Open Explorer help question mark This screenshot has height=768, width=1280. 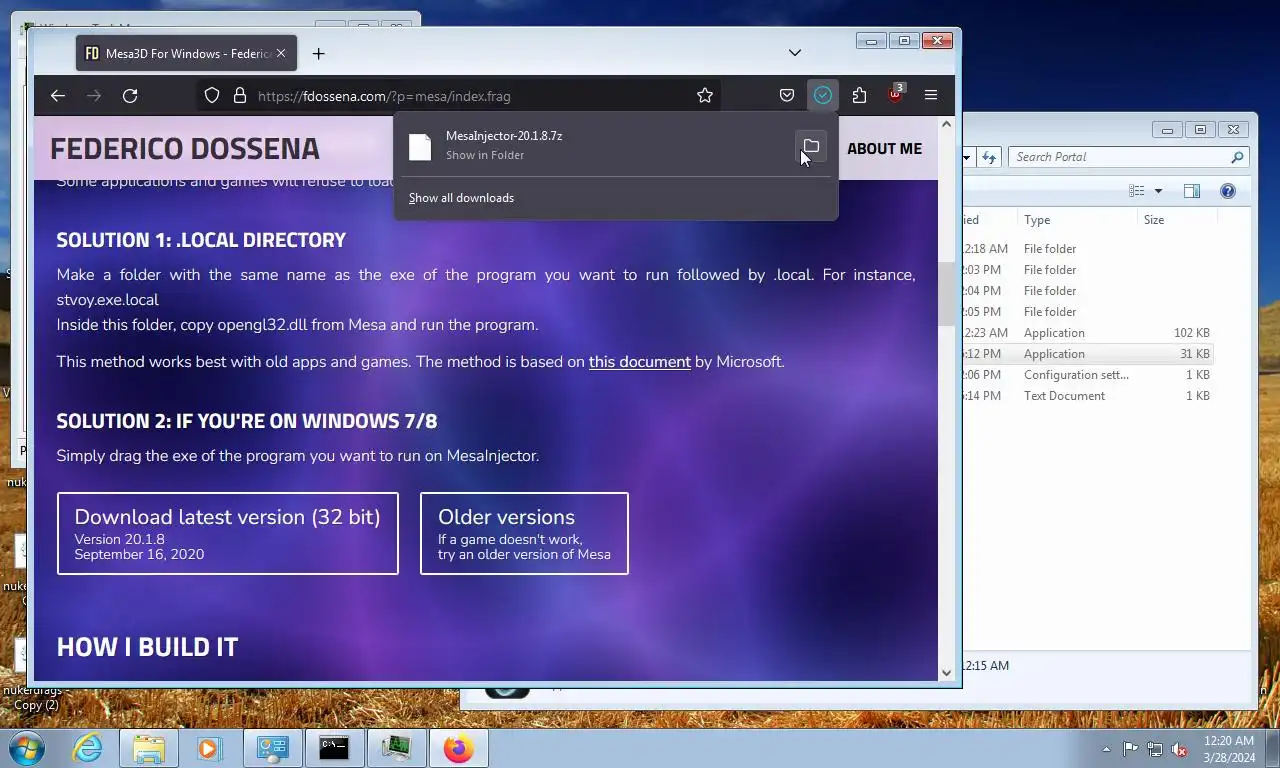point(1228,191)
